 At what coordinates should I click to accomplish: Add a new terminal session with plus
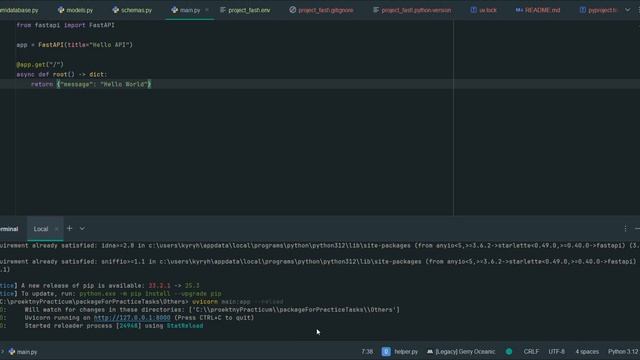[69, 229]
